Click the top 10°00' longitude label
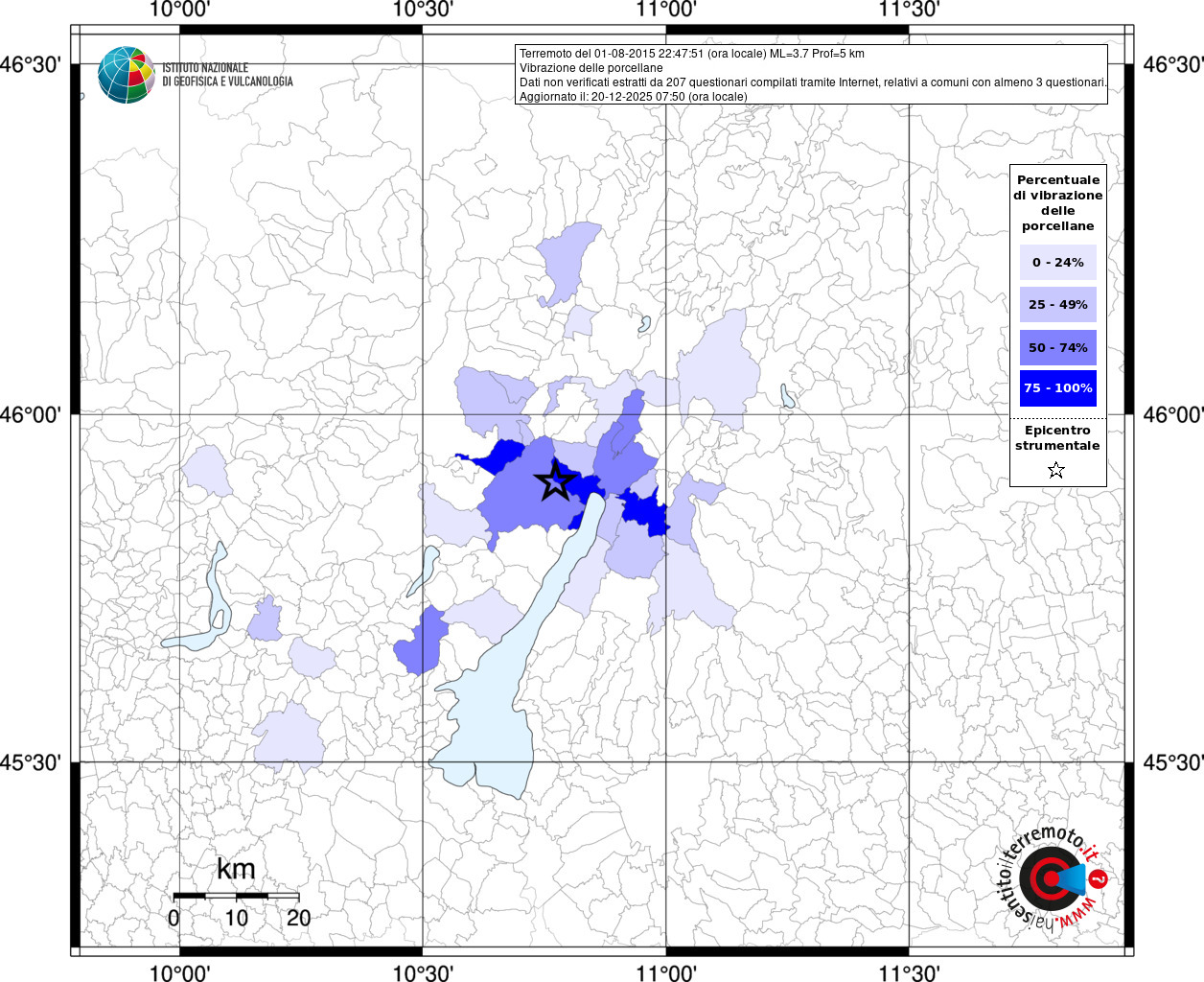Image resolution: width=1204 pixels, height=982 pixels. (180, 10)
